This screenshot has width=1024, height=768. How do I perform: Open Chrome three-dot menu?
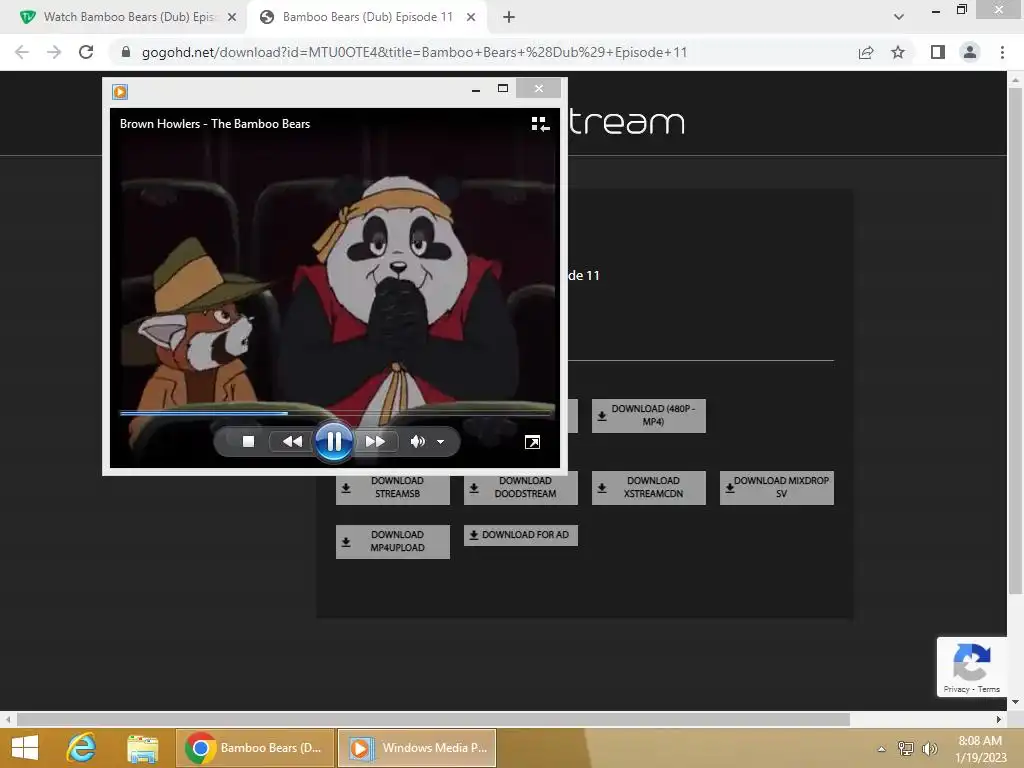point(1002,52)
